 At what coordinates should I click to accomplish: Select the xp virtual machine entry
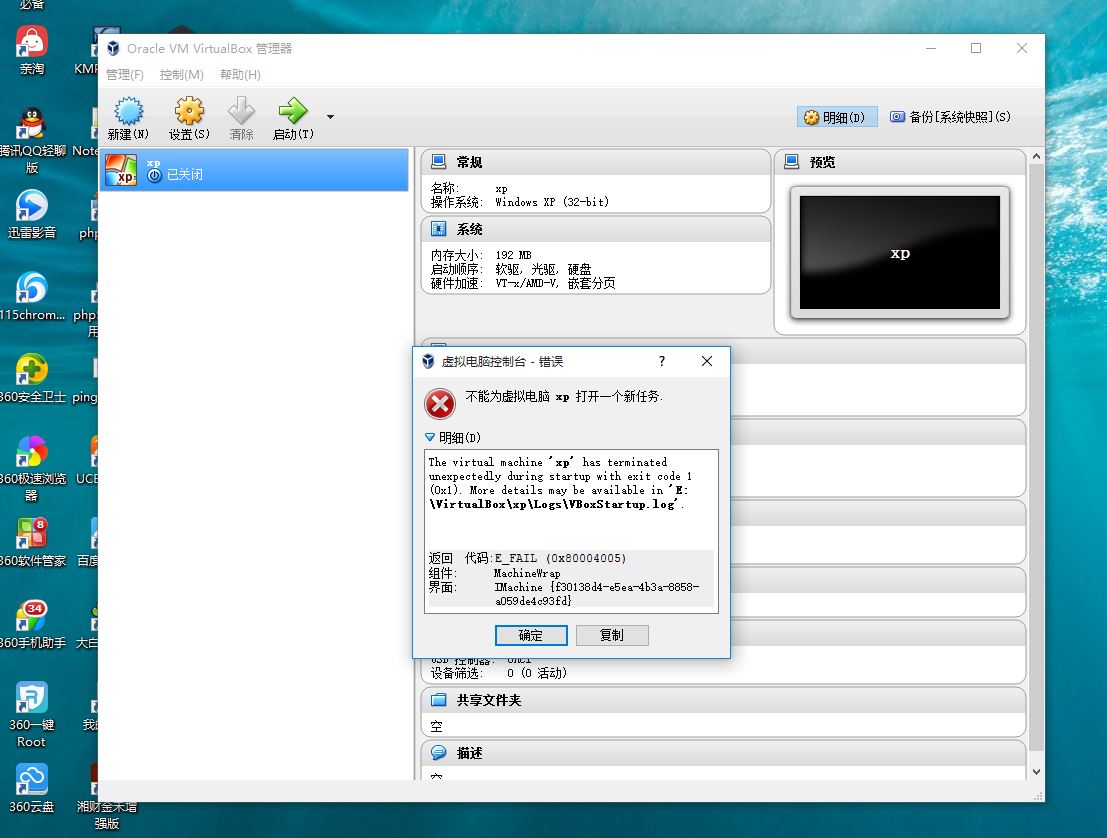pyautogui.click(x=254, y=169)
